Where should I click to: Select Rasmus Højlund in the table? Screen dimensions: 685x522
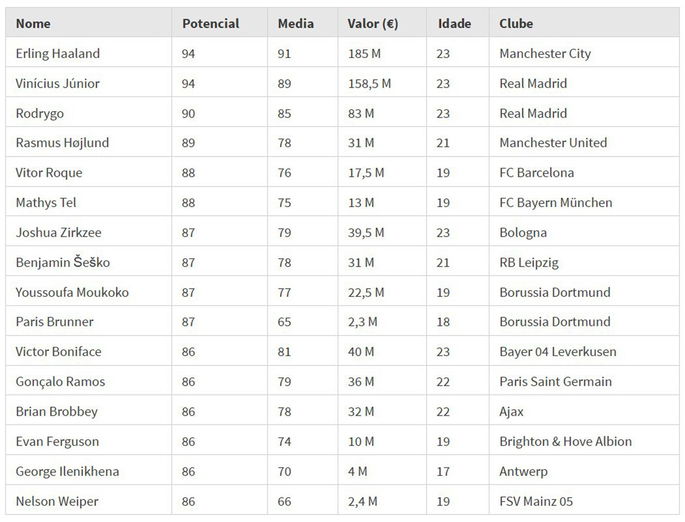coord(63,143)
